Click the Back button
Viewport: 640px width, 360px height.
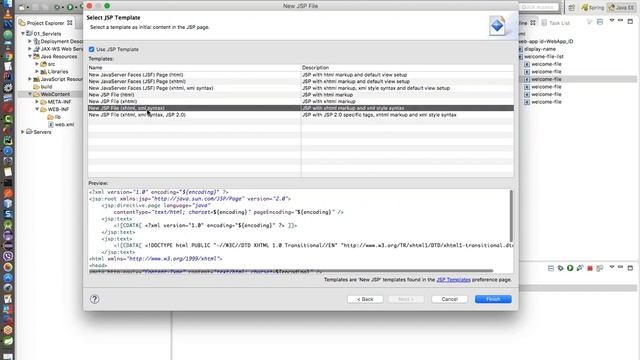(x=365, y=299)
